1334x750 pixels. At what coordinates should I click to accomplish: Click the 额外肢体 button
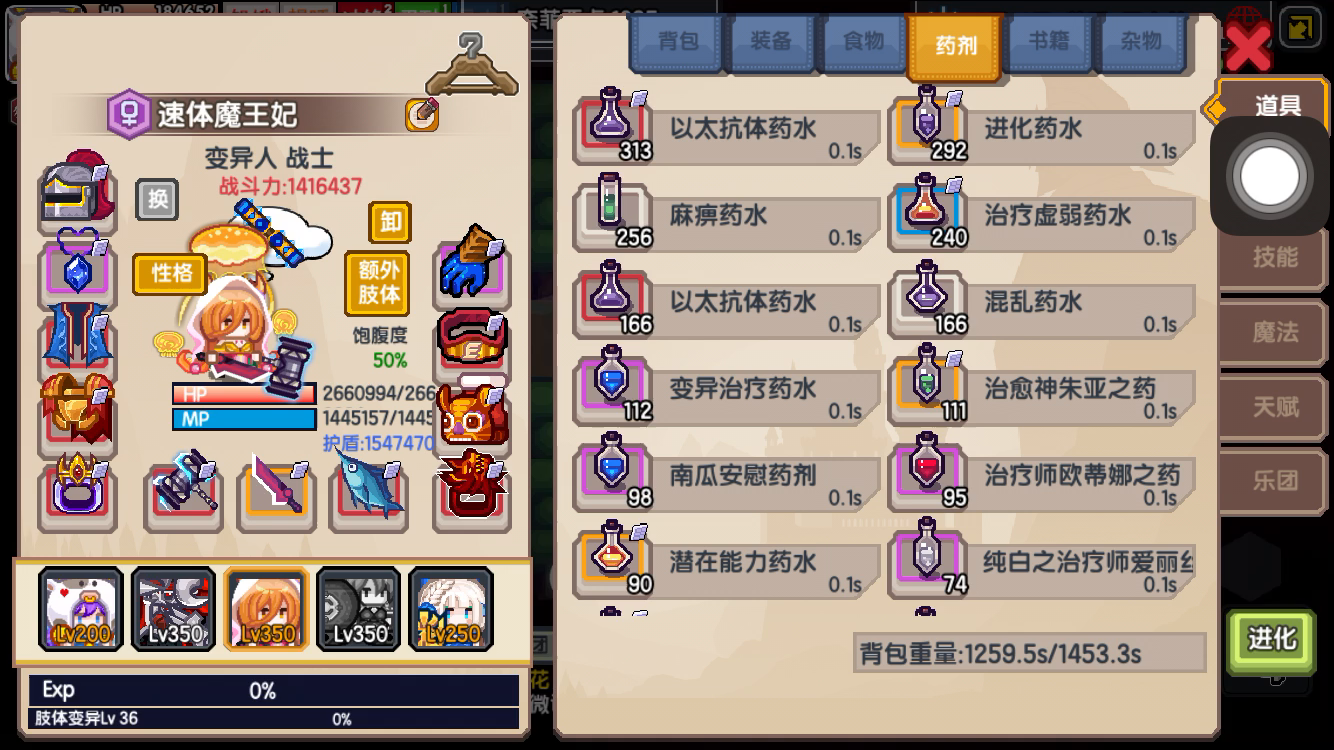pos(378,283)
